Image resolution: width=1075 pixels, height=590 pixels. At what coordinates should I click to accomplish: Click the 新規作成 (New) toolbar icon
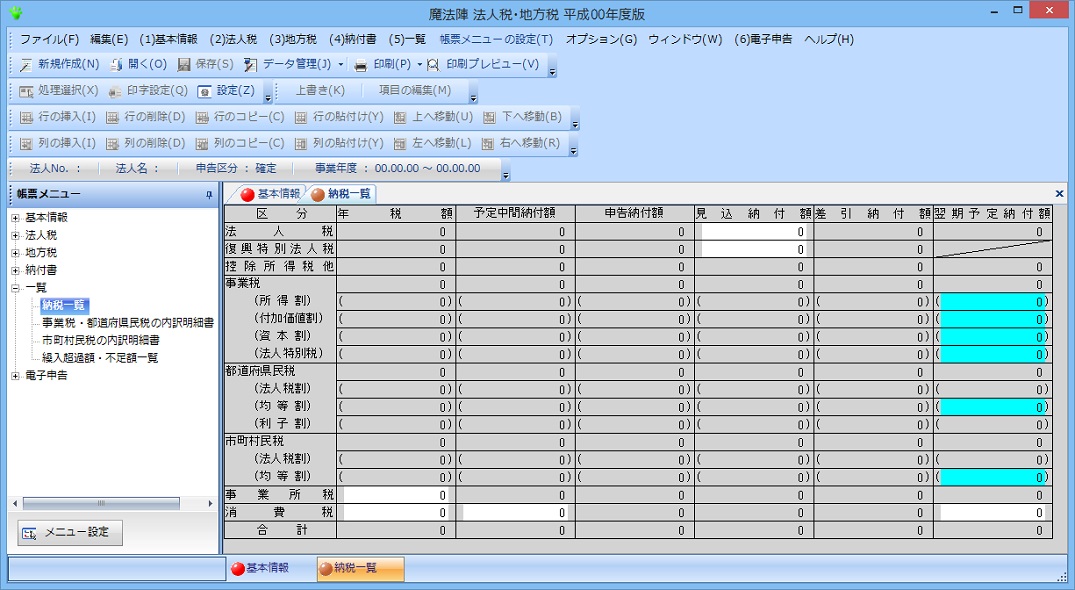pyautogui.click(x=26, y=65)
